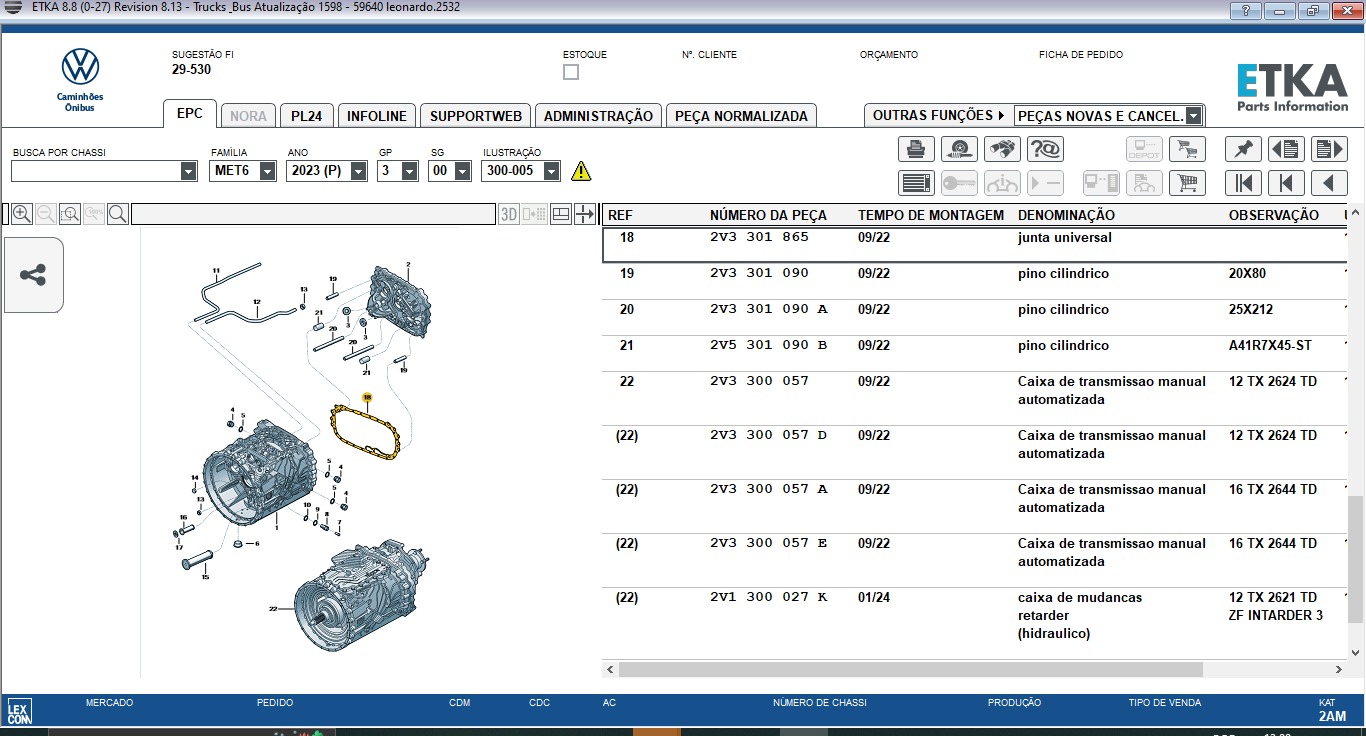Go to previous document page icon
Viewport: 1366px width, 736px height.
tap(1286, 149)
